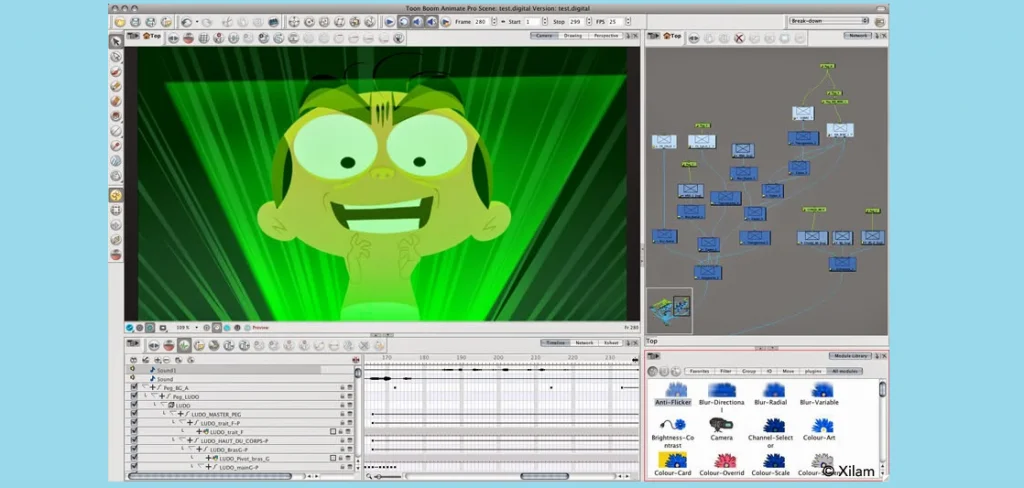Click the red bowl icon in timeline toolbar
Viewport: 1024px width, 488px height.
tap(169, 346)
